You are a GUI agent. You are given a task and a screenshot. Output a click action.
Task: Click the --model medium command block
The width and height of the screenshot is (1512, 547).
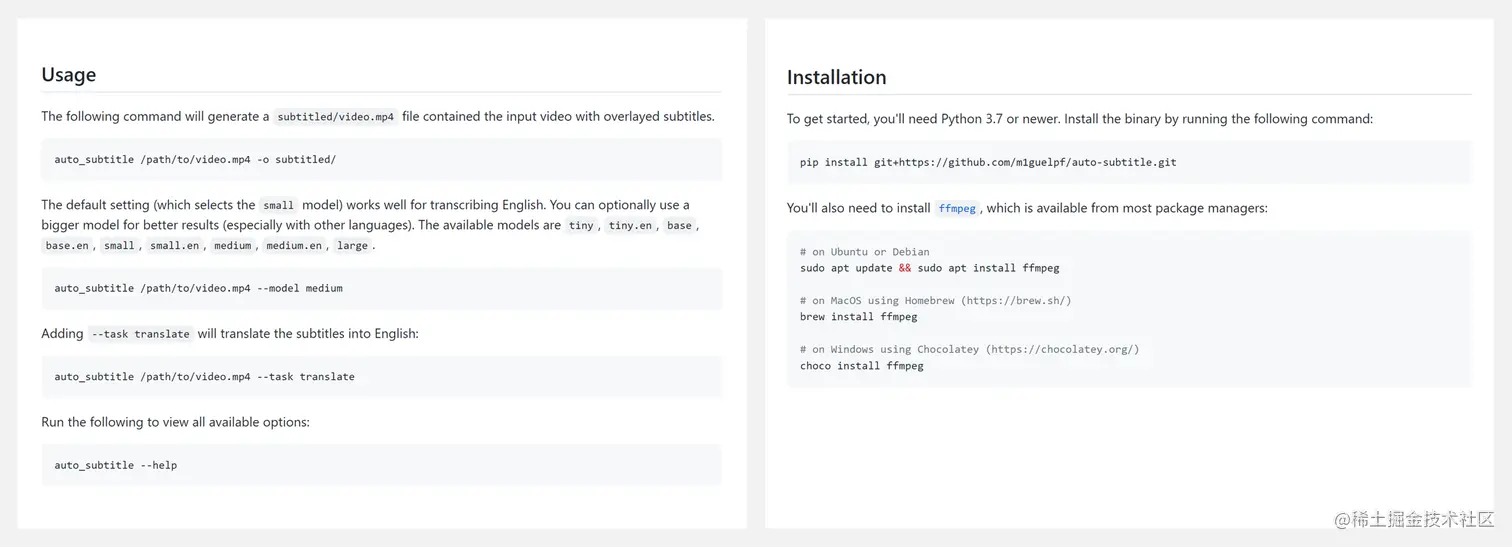tap(381, 288)
